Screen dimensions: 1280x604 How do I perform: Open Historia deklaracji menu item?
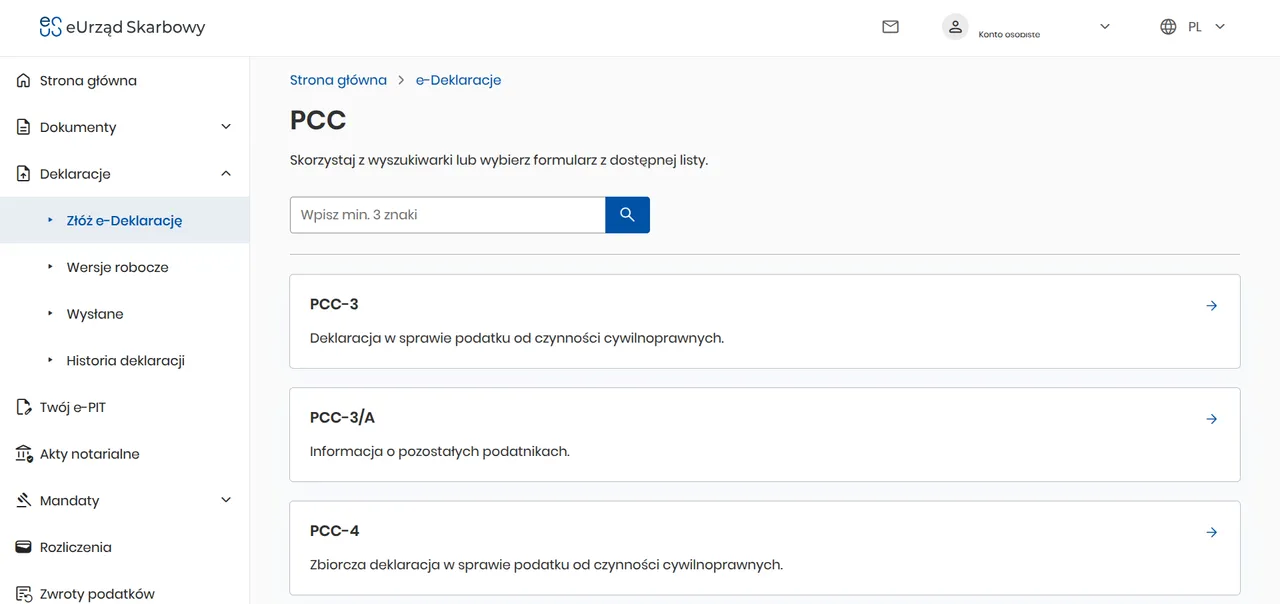tap(125, 360)
